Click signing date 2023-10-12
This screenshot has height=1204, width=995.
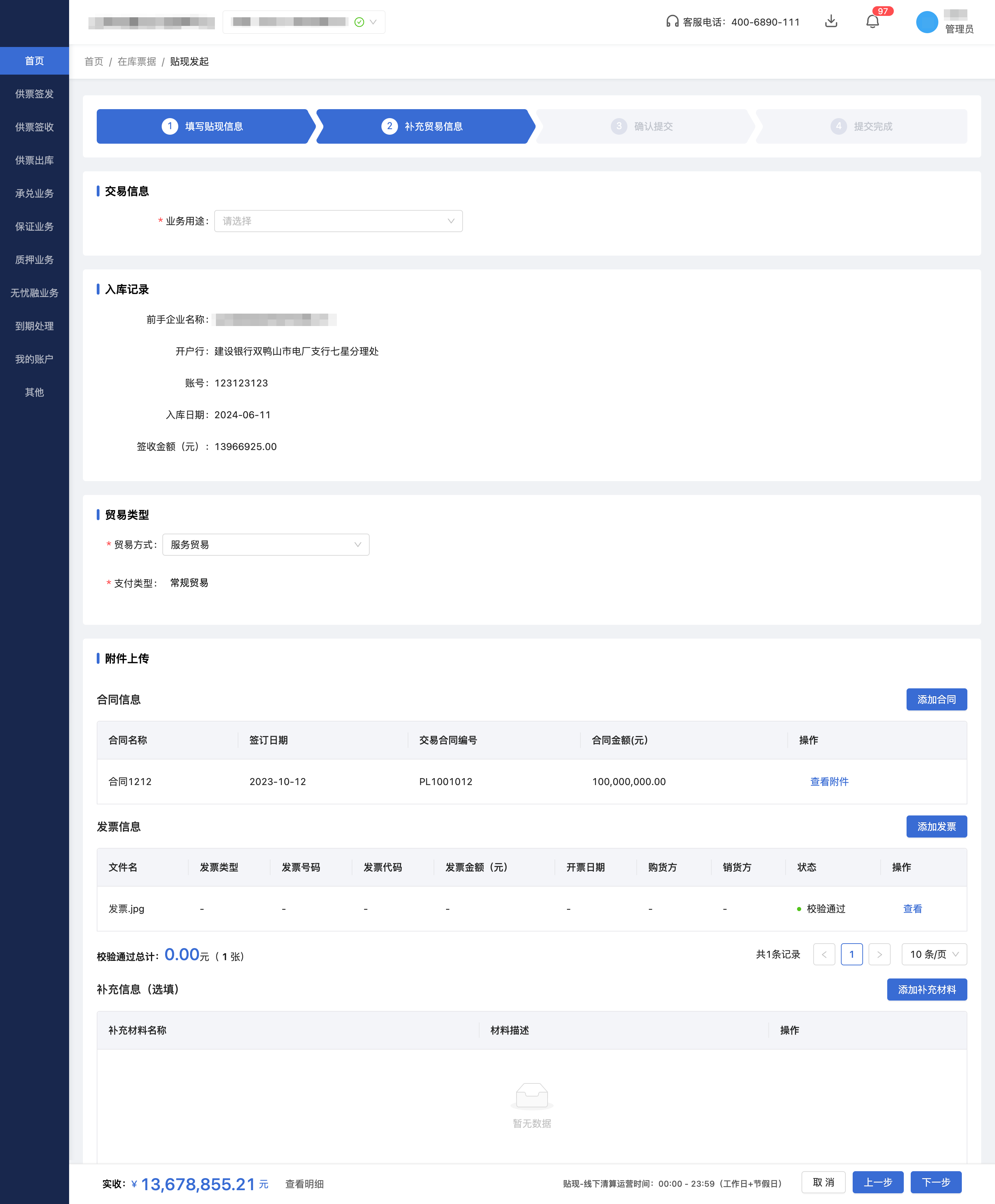[x=277, y=782]
